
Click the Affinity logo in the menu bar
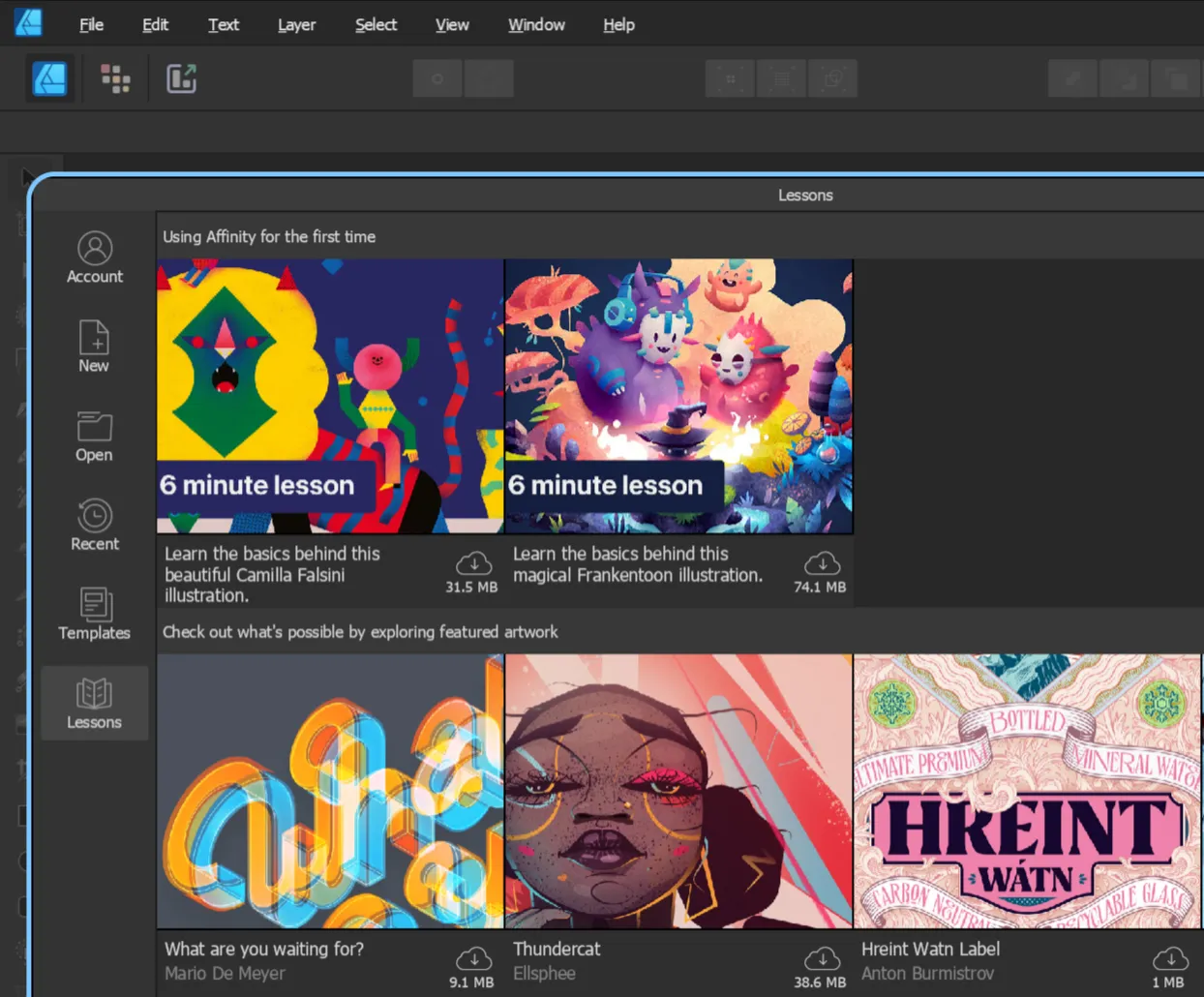[28, 23]
